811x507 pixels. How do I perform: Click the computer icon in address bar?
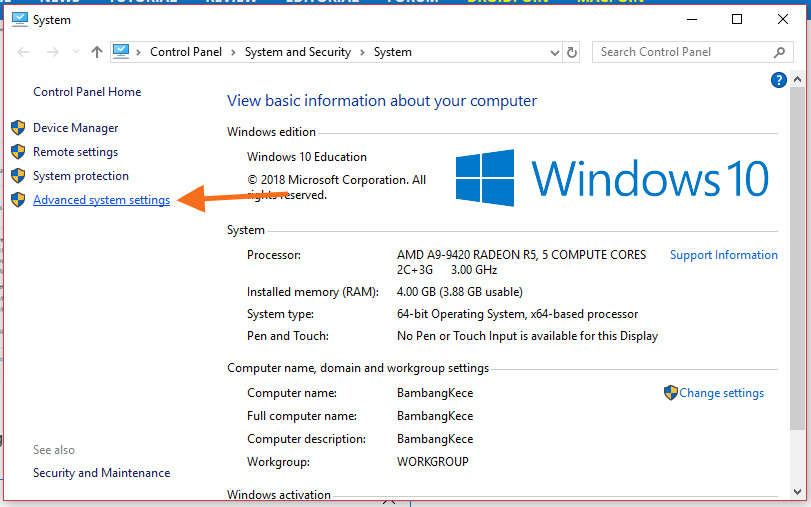coord(121,52)
